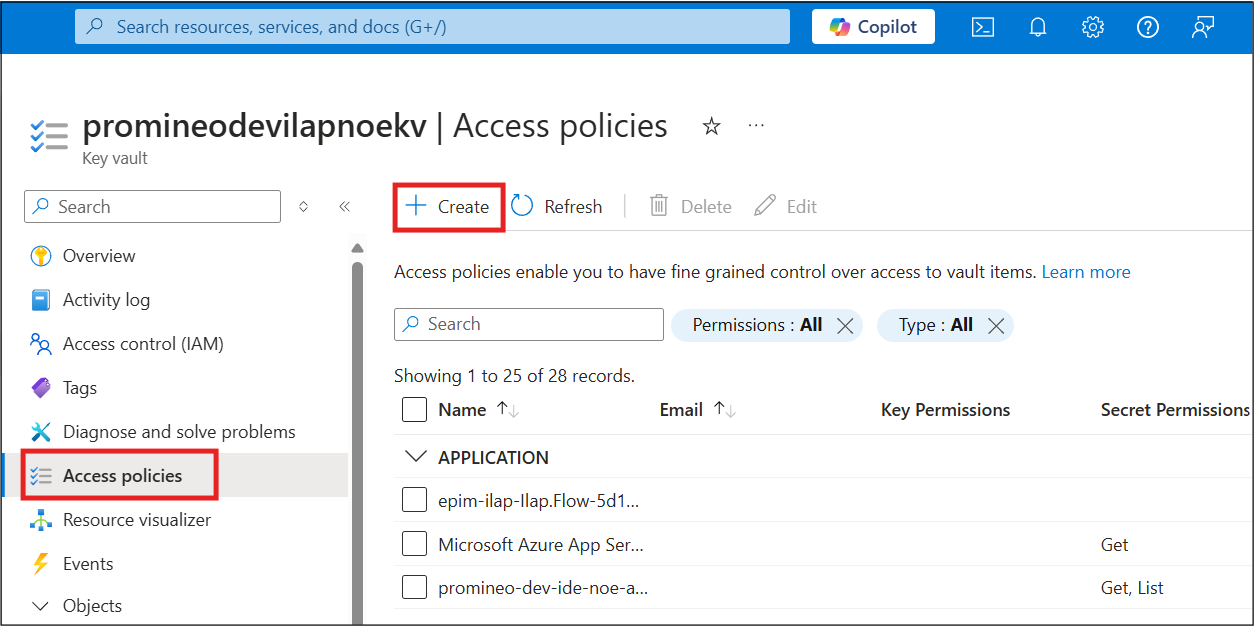
Task: Collapse the APPLICATION group
Action: pos(414,457)
